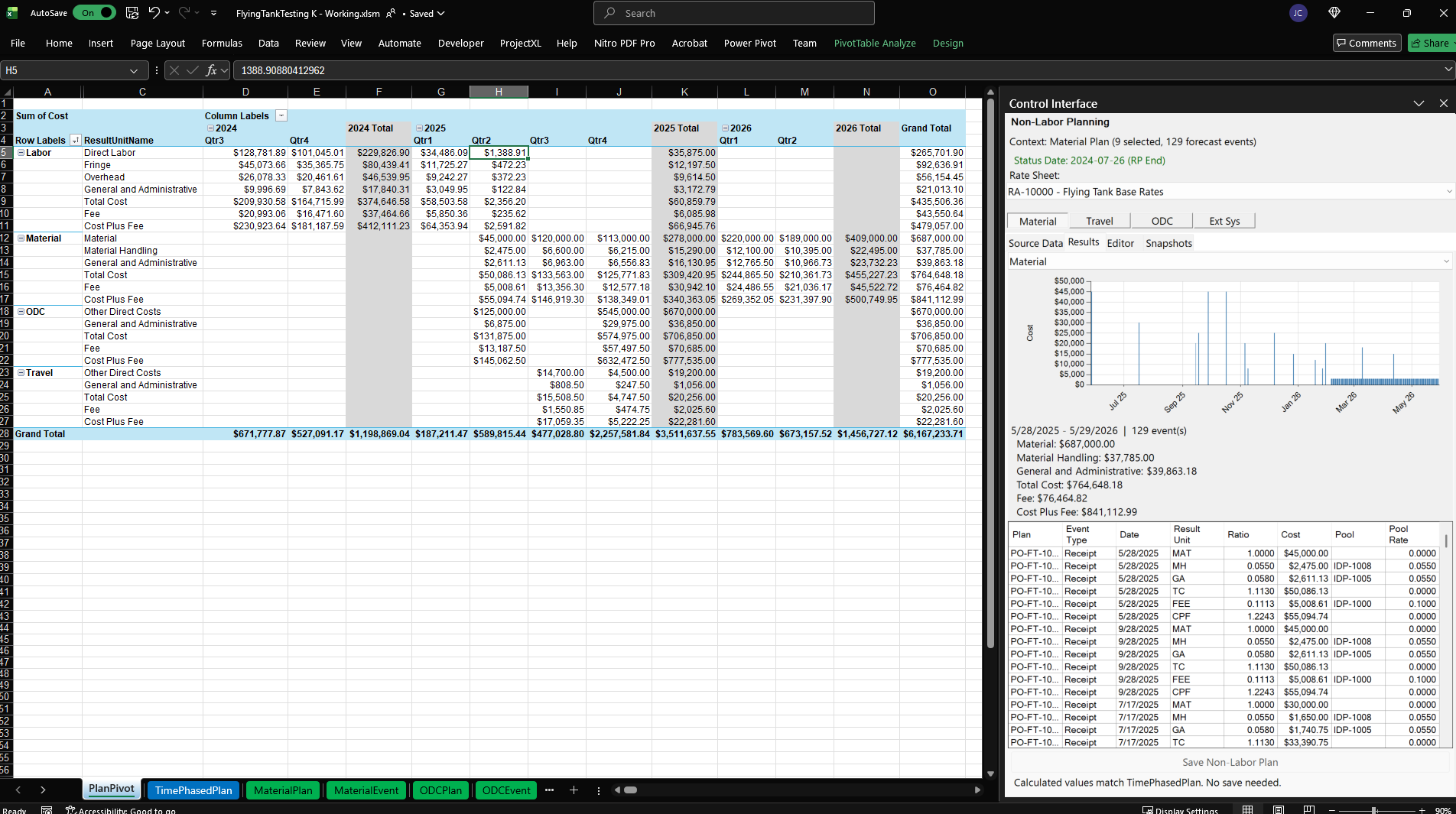Click the Cancel (X) icon beside formula bar
1456x814 pixels.
tap(174, 70)
